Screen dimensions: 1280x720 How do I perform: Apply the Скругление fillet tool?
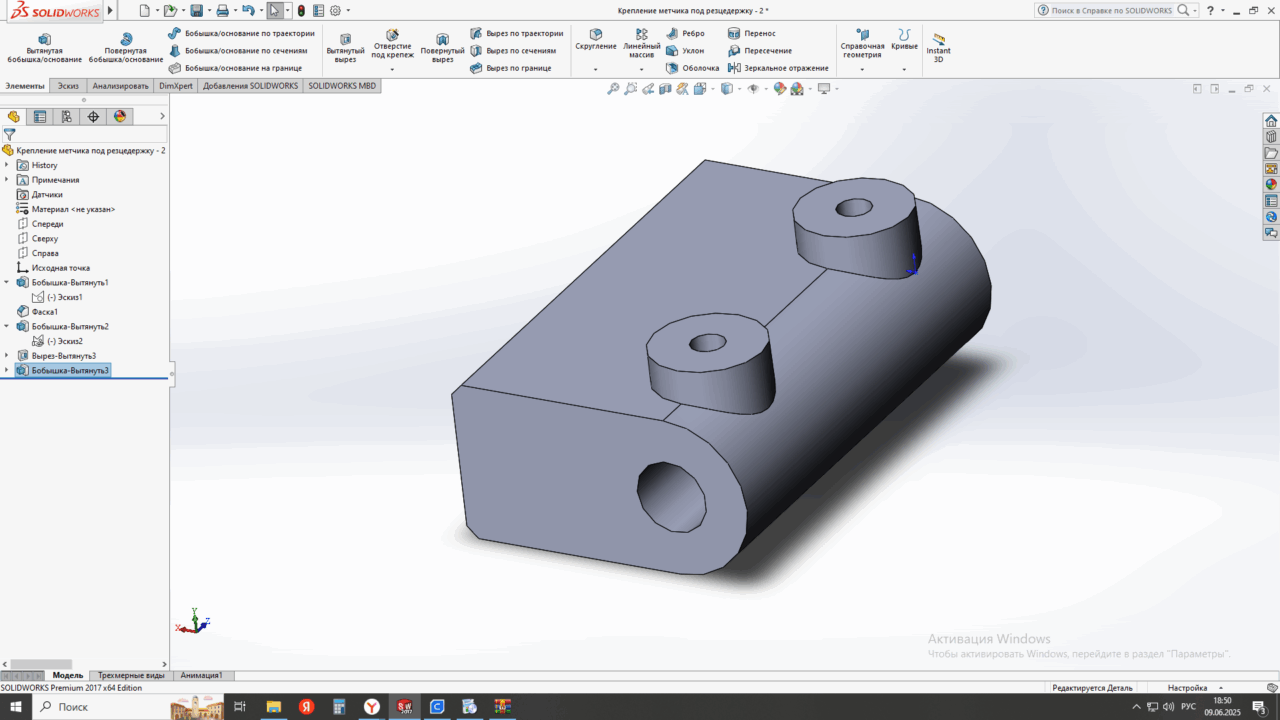point(596,40)
